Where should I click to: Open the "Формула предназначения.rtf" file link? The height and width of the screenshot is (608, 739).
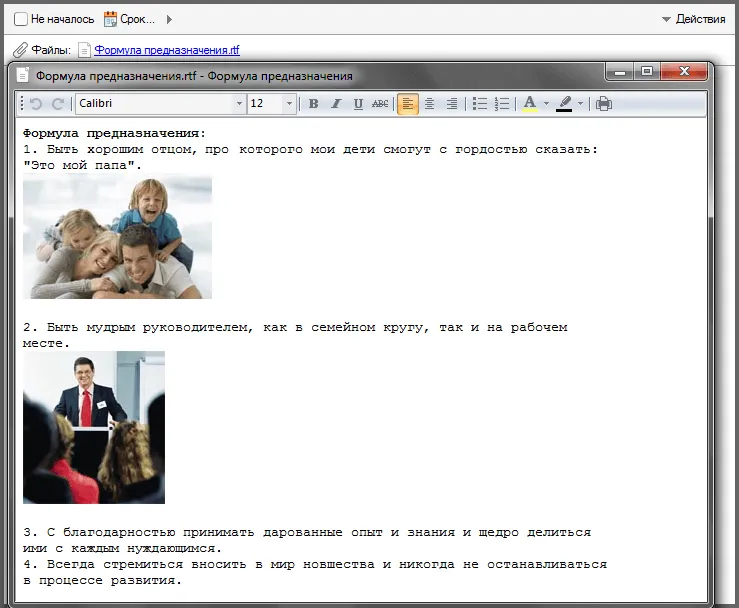166,50
